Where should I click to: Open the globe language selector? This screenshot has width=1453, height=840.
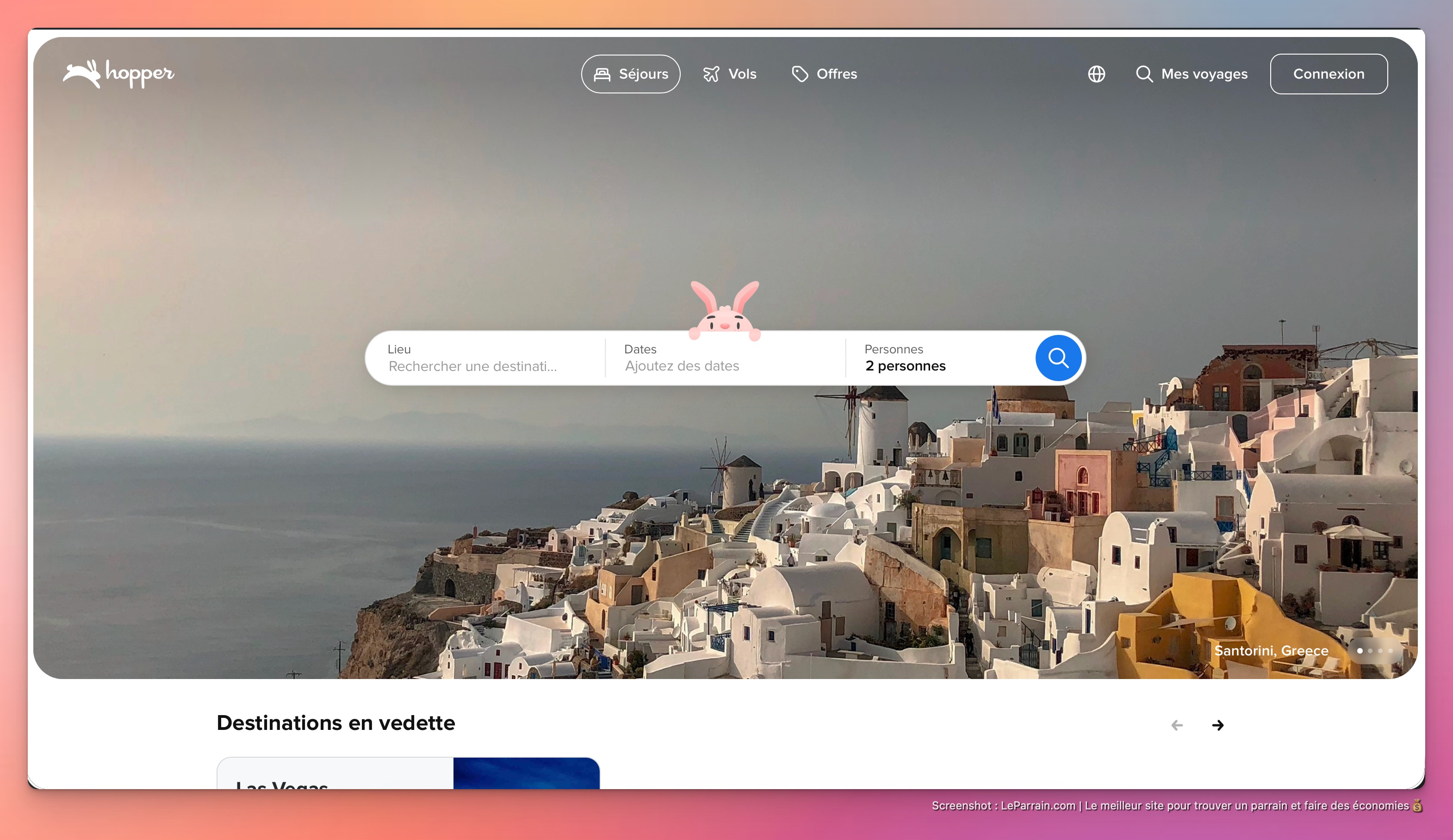(x=1096, y=74)
